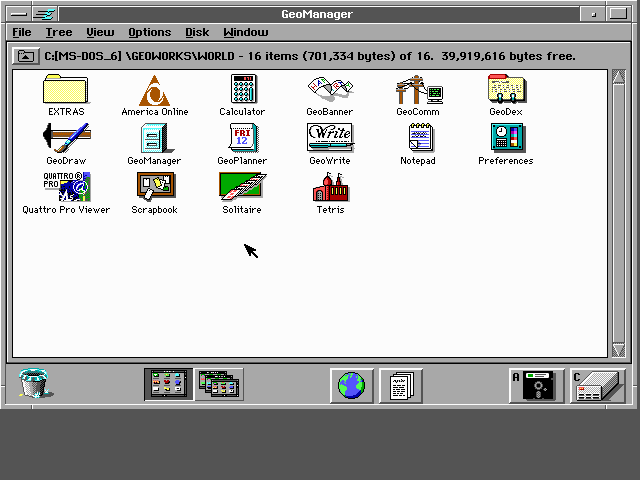640x480 pixels.
Task: Select the GeoBanner icon
Action: click(x=330, y=89)
